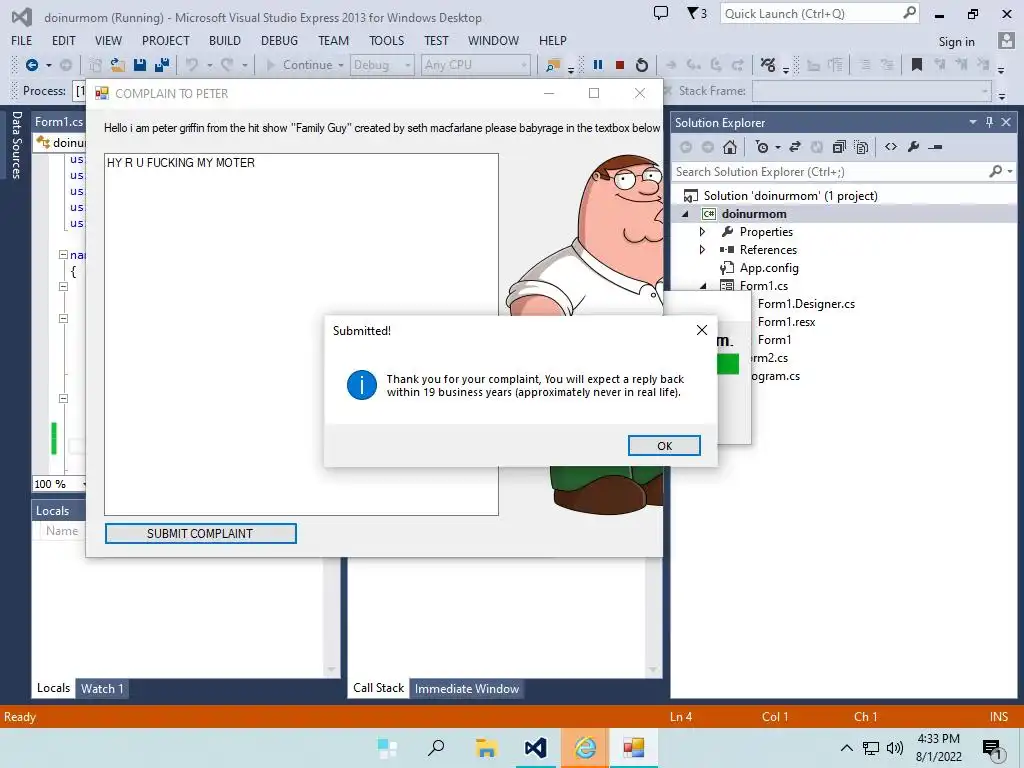Sync with Active Document in Solution Explorer
This screenshot has height=768, width=1024.
pos(795,147)
